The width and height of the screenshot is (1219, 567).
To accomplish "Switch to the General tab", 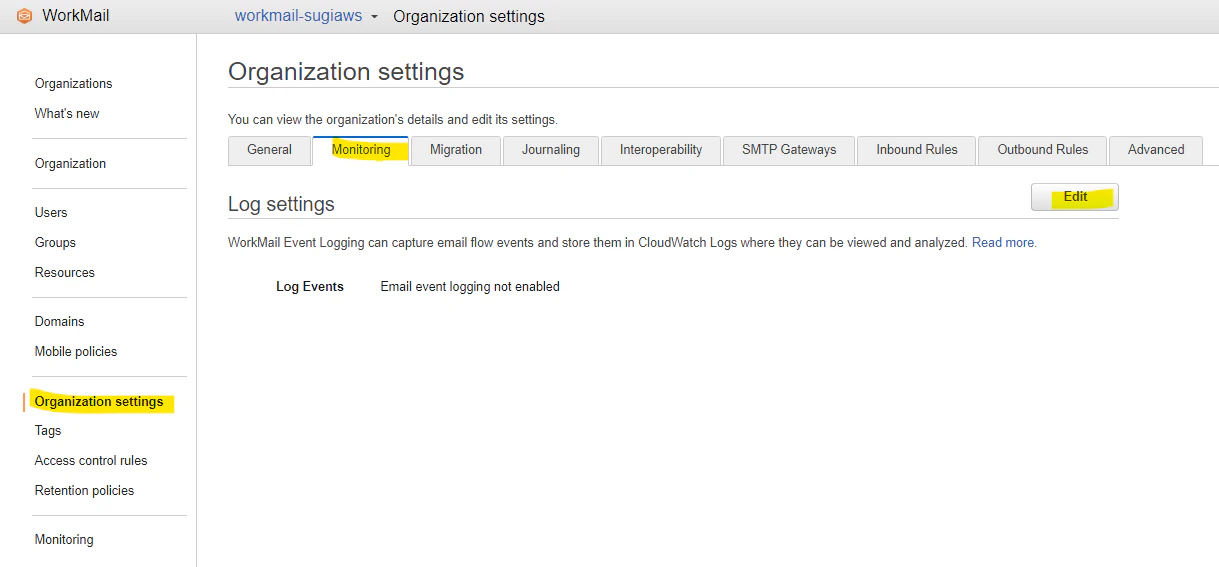I will (269, 150).
